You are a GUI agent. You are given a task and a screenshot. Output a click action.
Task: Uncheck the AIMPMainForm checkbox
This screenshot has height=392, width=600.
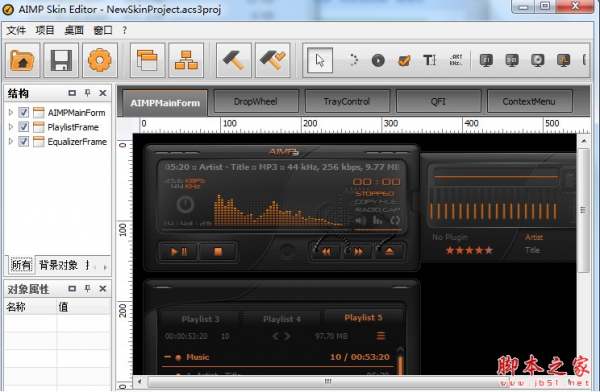click(24, 113)
